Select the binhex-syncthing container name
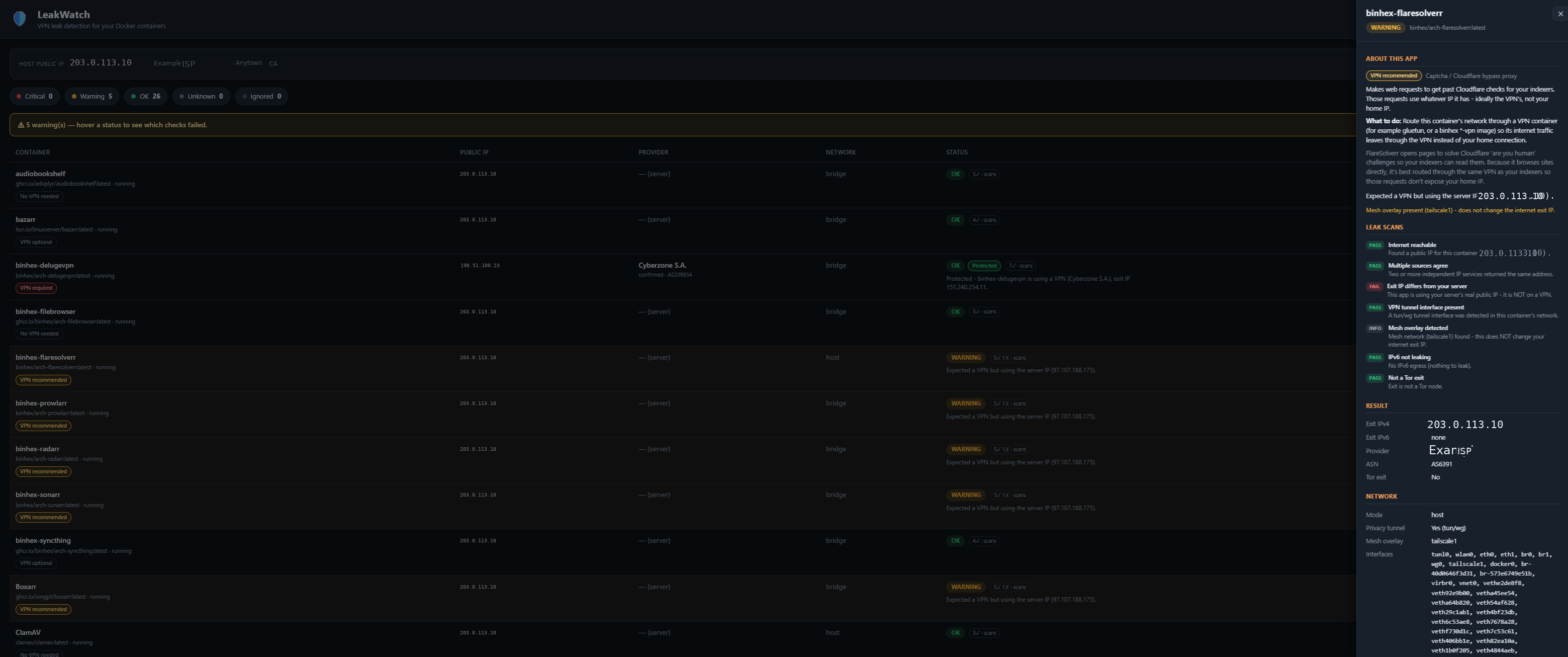This screenshot has height=657, width=1568. point(43,541)
